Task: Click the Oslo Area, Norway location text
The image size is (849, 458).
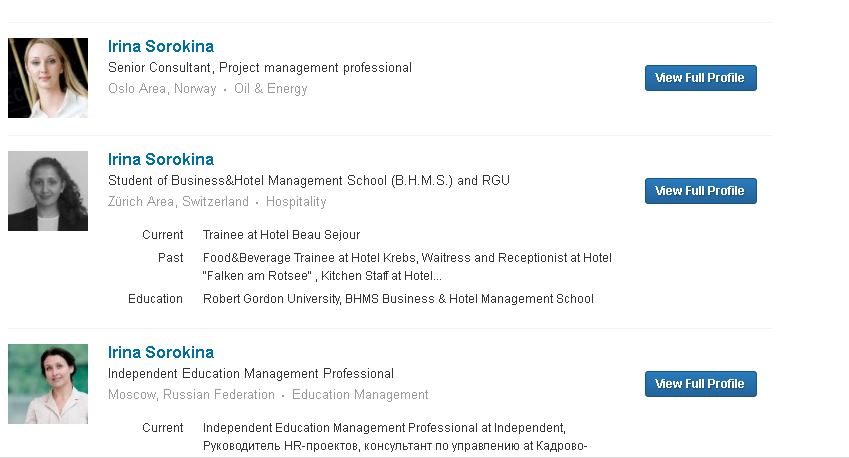Action: (162, 89)
